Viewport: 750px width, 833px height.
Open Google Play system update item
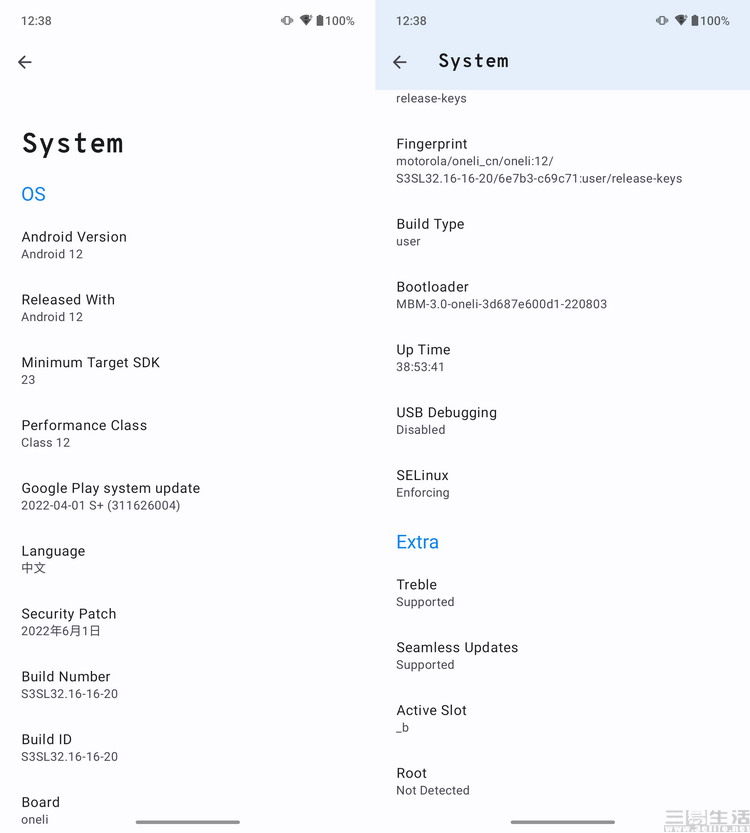click(188, 496)
